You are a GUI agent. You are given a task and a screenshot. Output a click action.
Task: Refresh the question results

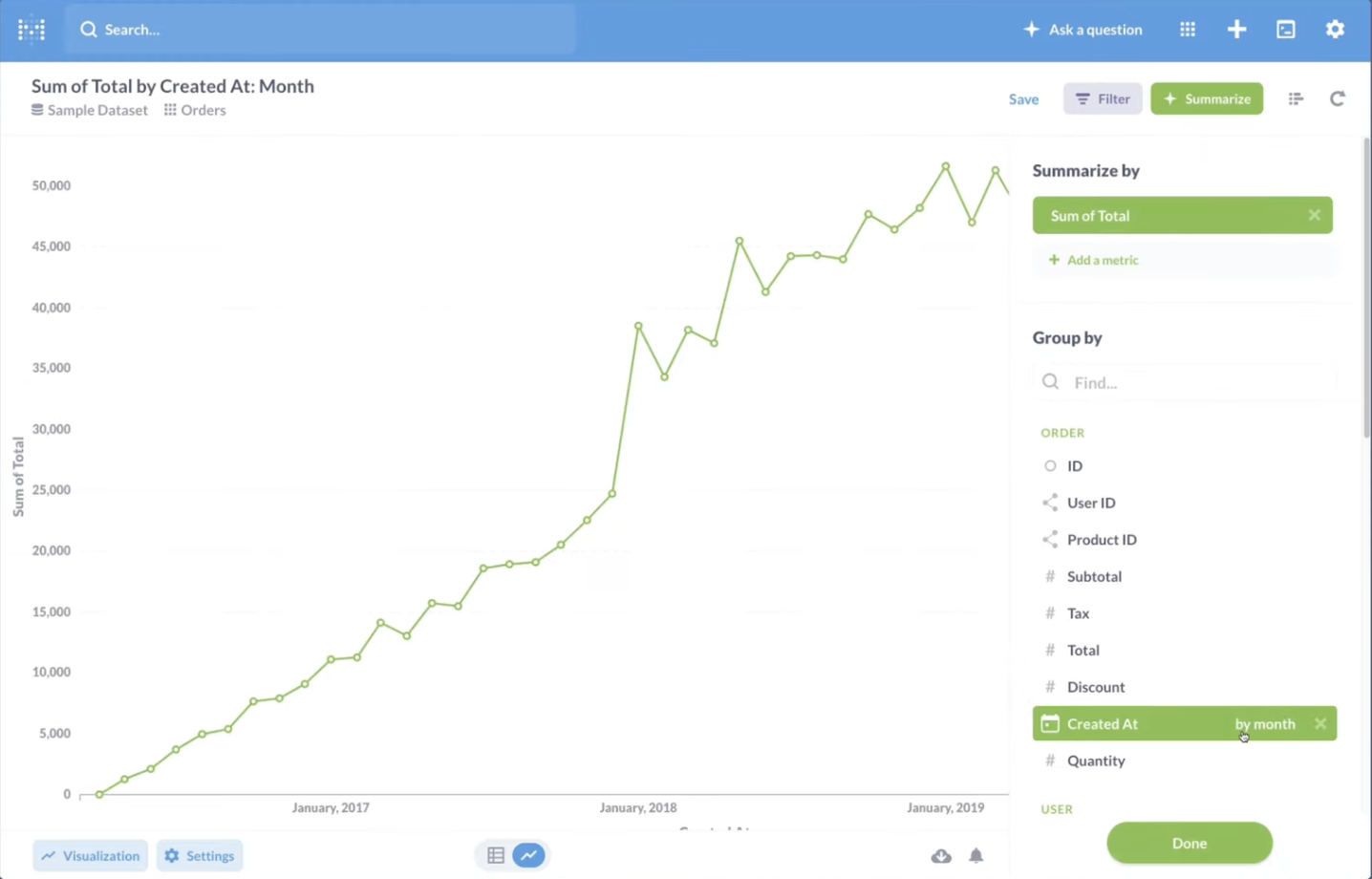(1337, 98)
